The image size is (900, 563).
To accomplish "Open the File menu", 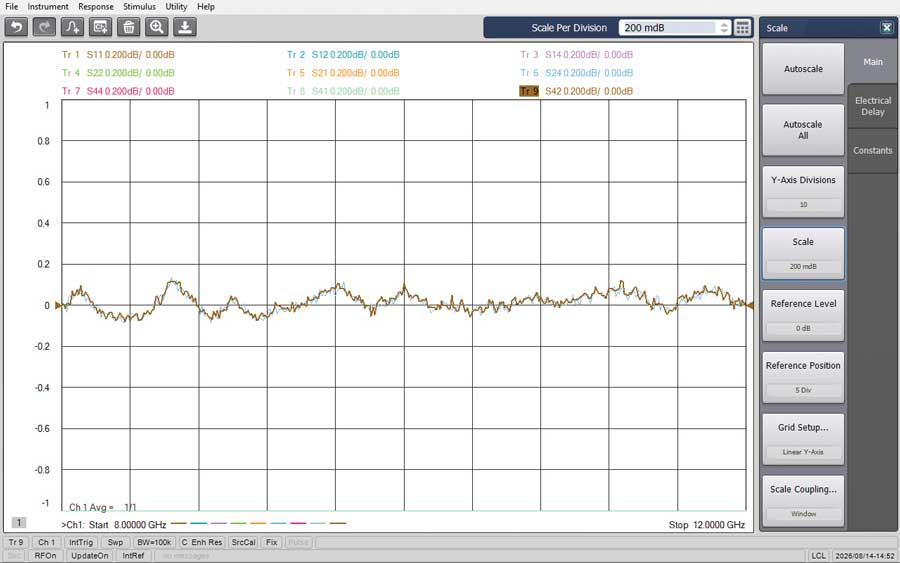I will (11, 6).
